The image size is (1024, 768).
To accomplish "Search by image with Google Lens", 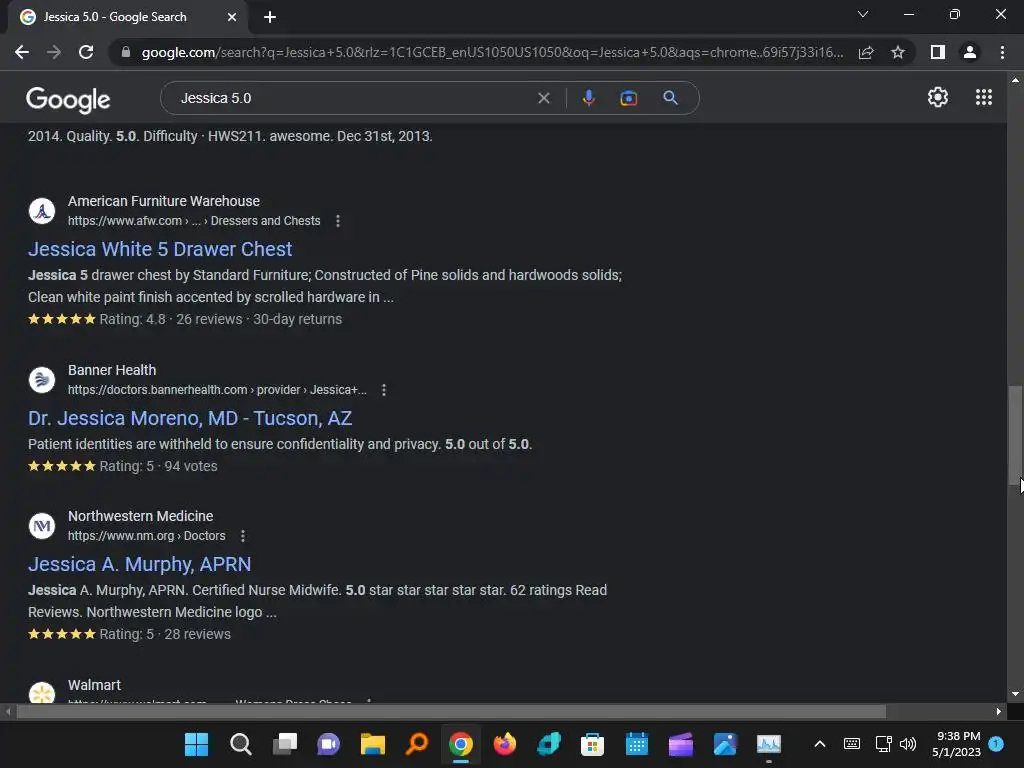I will coord(628,98).
